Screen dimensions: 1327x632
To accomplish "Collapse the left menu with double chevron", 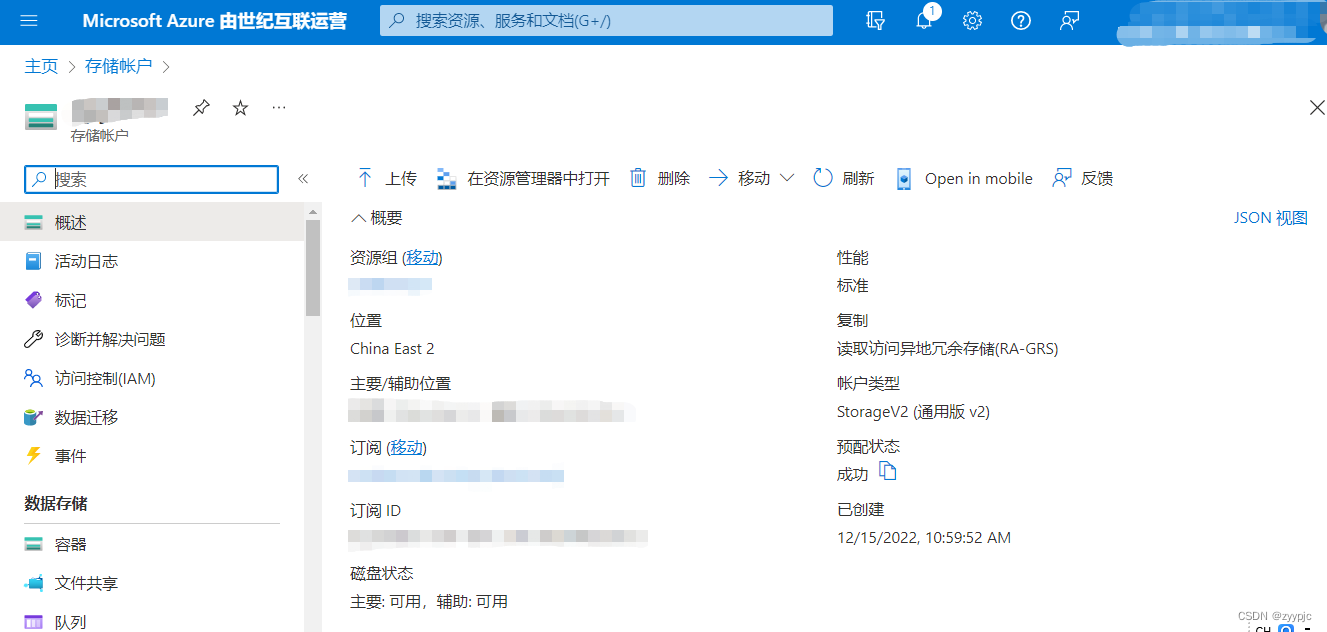I will click(x=303, y=179).
